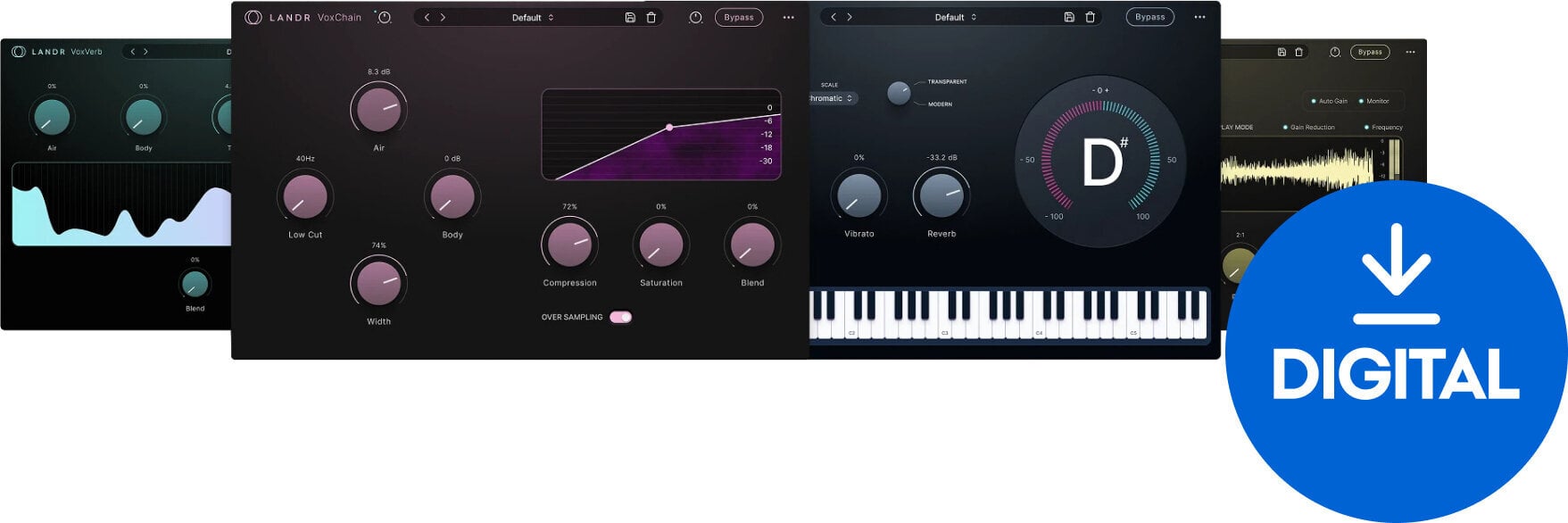Click Bypass button in rightmost plugin
The width and height of the screenshot is (1568, 523).
(1370, 52)
